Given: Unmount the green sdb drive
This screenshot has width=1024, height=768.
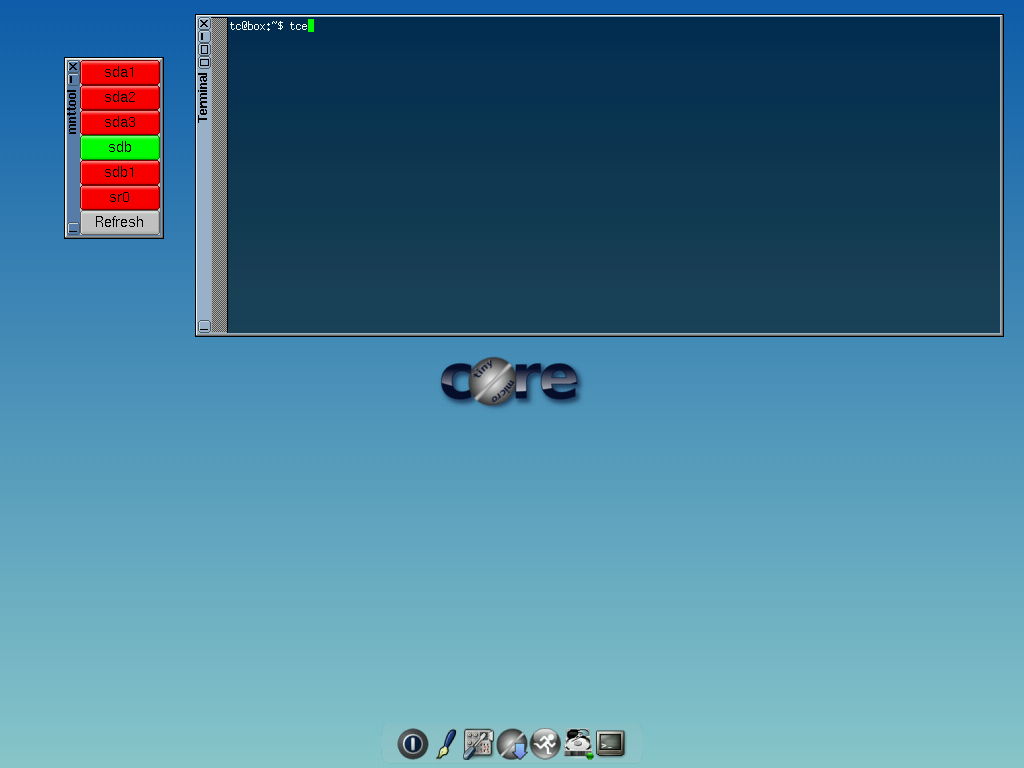Looking at the screenshot, I should tap(120, 148).
